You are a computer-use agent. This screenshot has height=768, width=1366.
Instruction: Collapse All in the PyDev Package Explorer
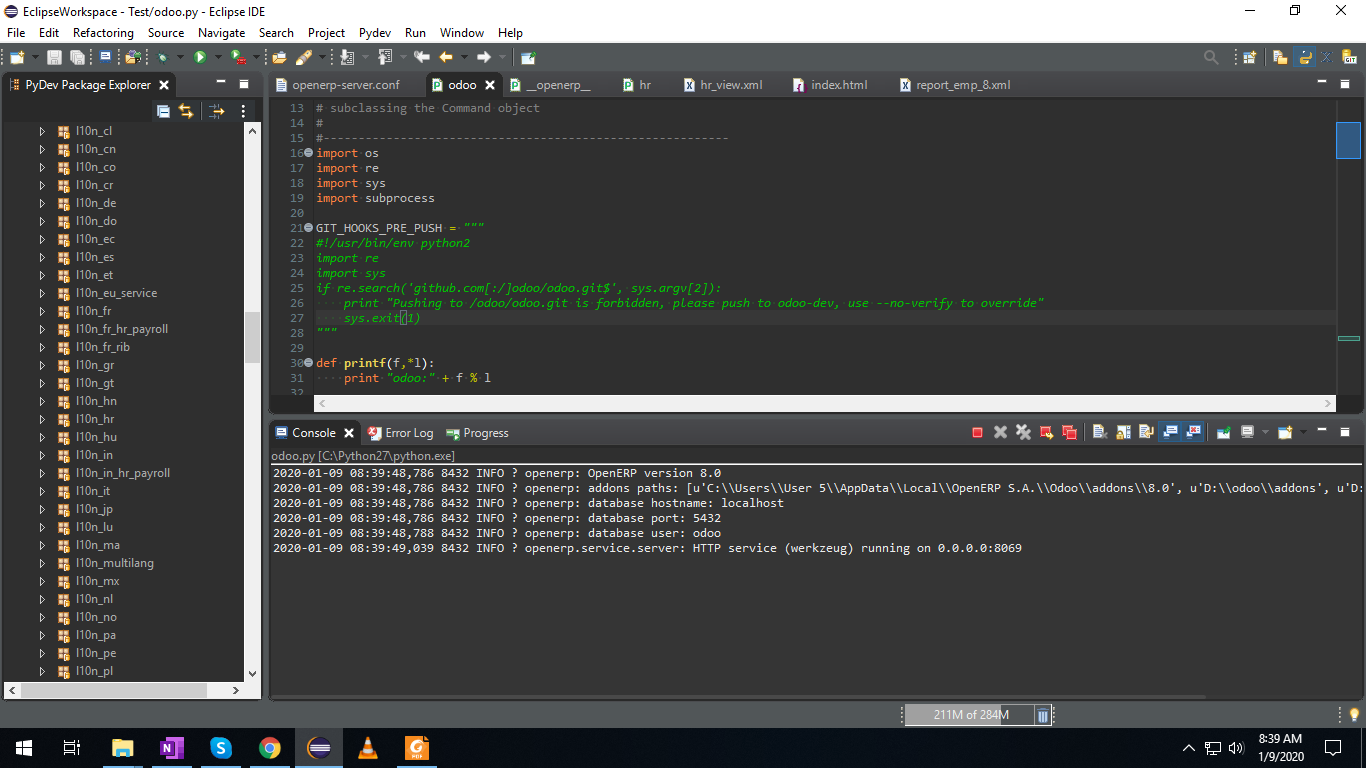click(163, 112)
